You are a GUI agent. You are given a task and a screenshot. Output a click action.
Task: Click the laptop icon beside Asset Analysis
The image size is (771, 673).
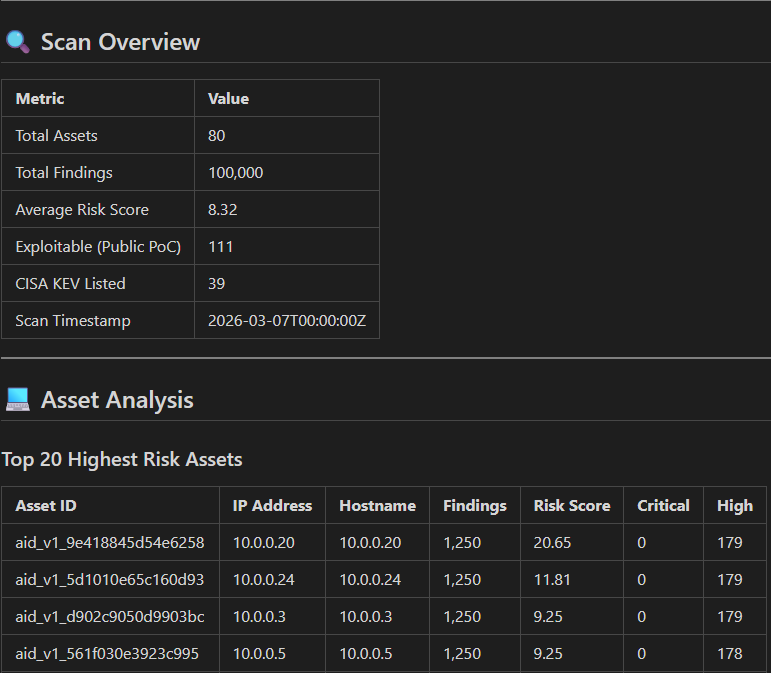point(18,400)
